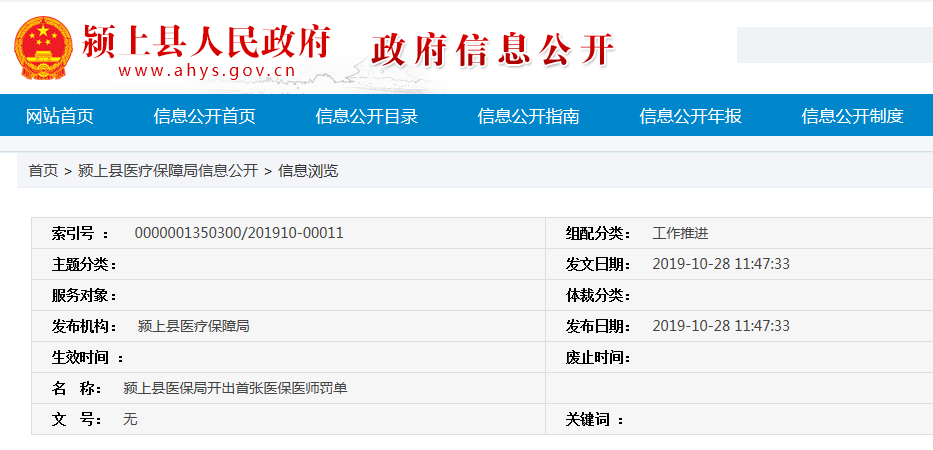Click the 服务对象 label
The image size is (933, 450).
pyautogui.click(x=84, y=295)
